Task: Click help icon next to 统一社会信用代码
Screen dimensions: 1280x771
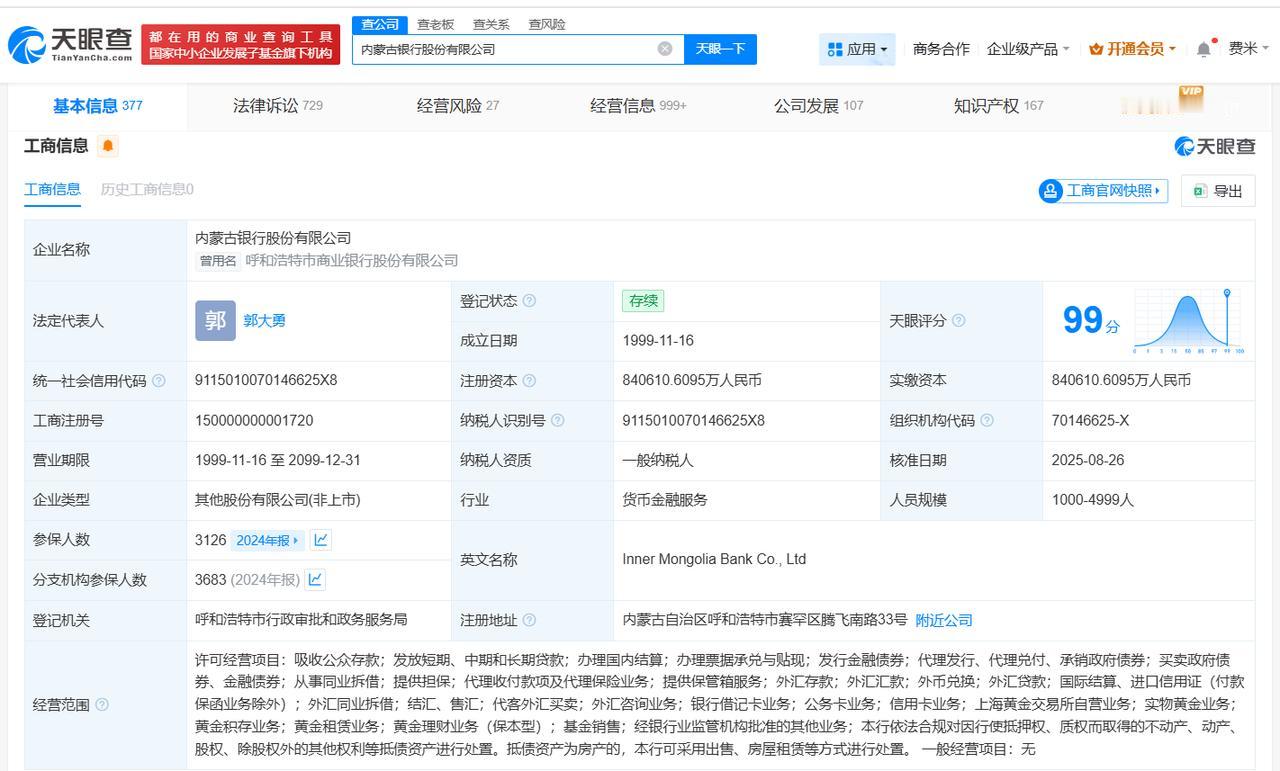Action: (158, 381)
